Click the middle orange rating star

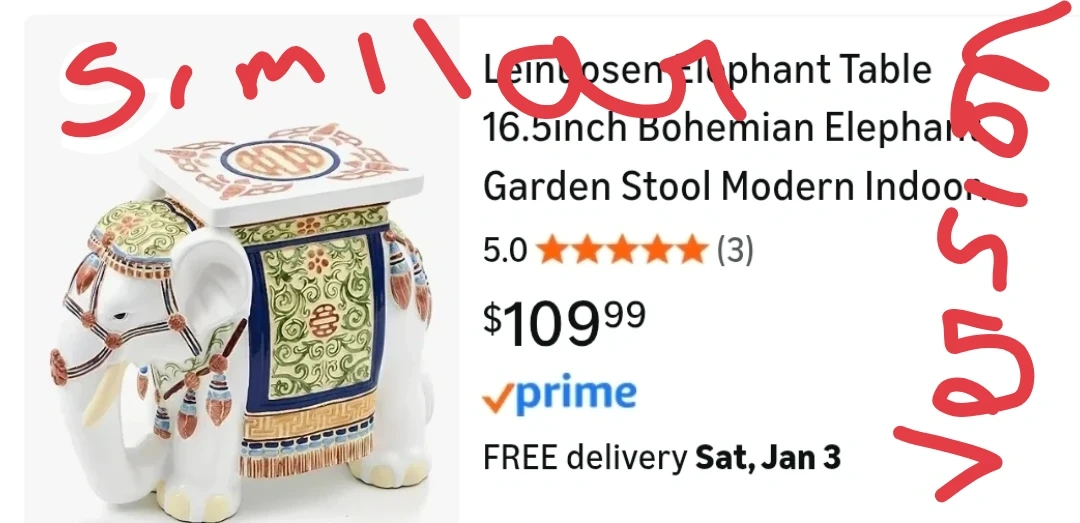pyautogui.click(x=622, y=249)
